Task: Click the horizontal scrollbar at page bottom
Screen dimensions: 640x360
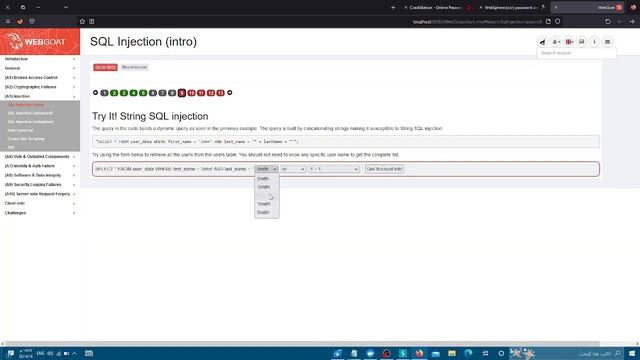Action: point(302,344)
